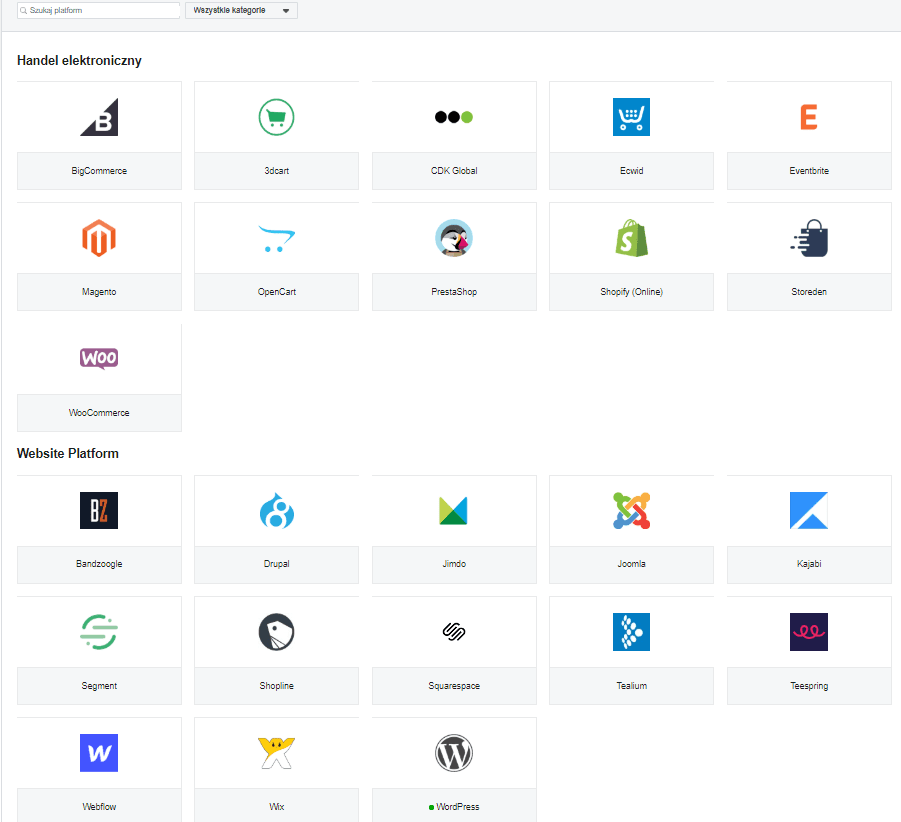Image resolution: width=901 pixels, height=822 pixels.
Task: Click the WooCommerce label
Action: (99, 412)
